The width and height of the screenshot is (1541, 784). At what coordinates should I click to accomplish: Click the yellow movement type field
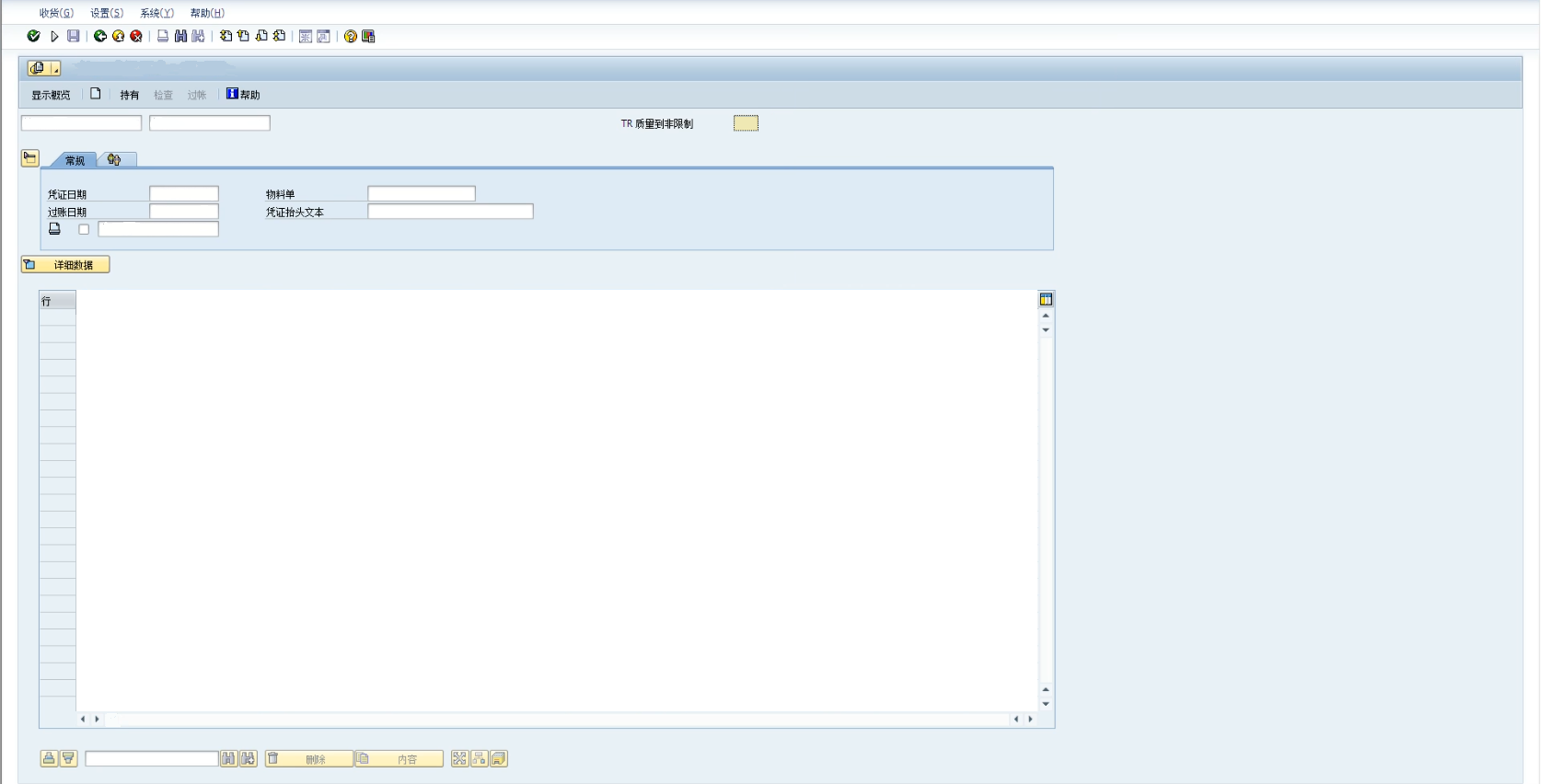click(746, 123)
